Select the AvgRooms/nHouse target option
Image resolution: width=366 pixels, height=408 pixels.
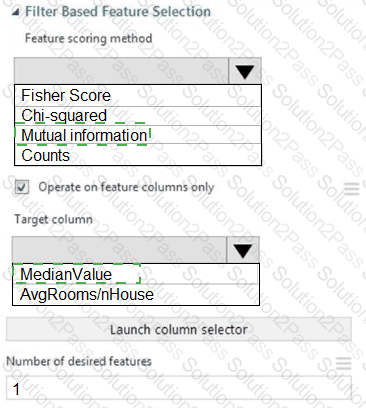tap(135, 295)
